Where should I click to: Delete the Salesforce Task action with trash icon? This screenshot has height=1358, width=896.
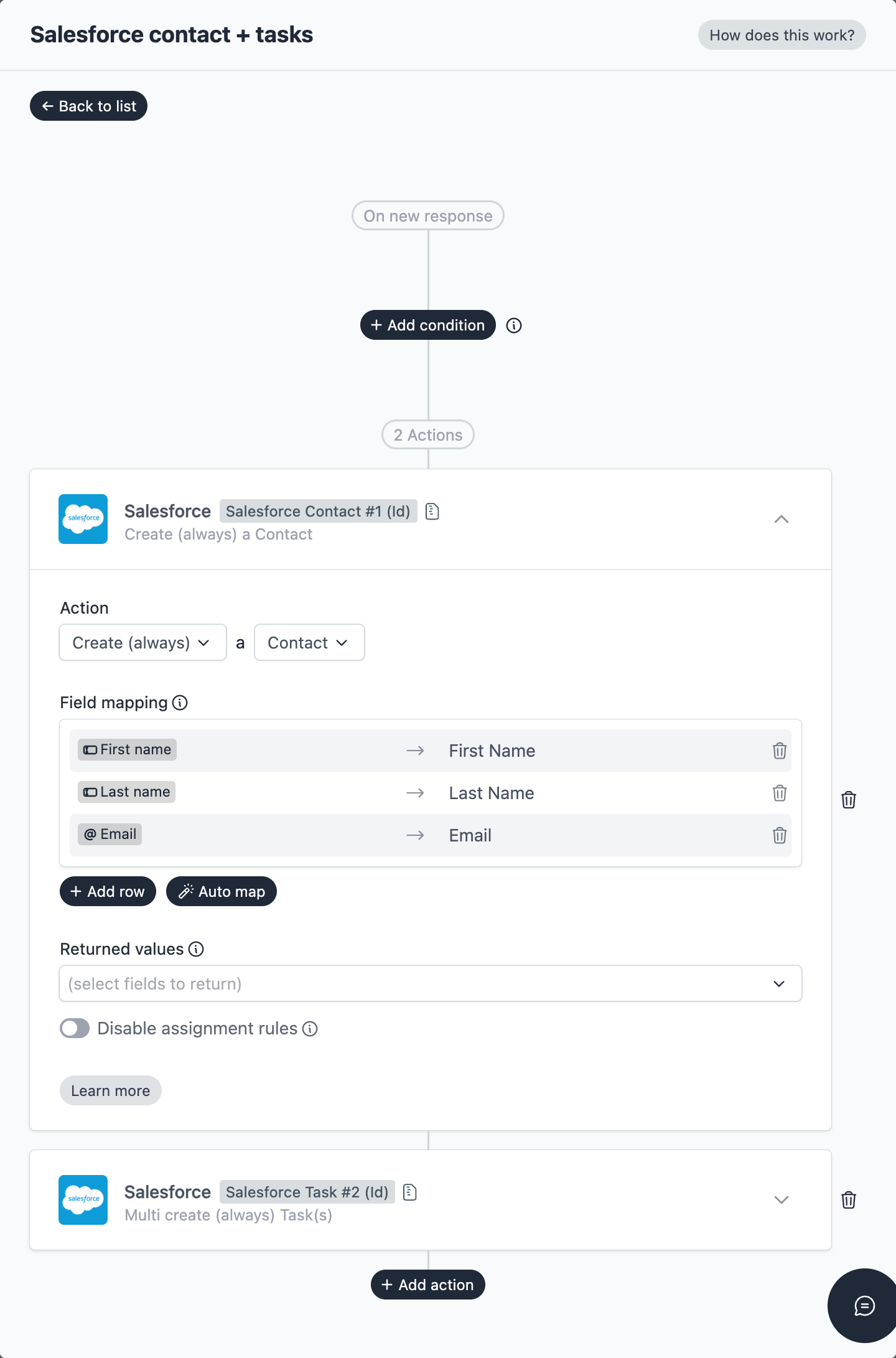[x=849, y=1200]
